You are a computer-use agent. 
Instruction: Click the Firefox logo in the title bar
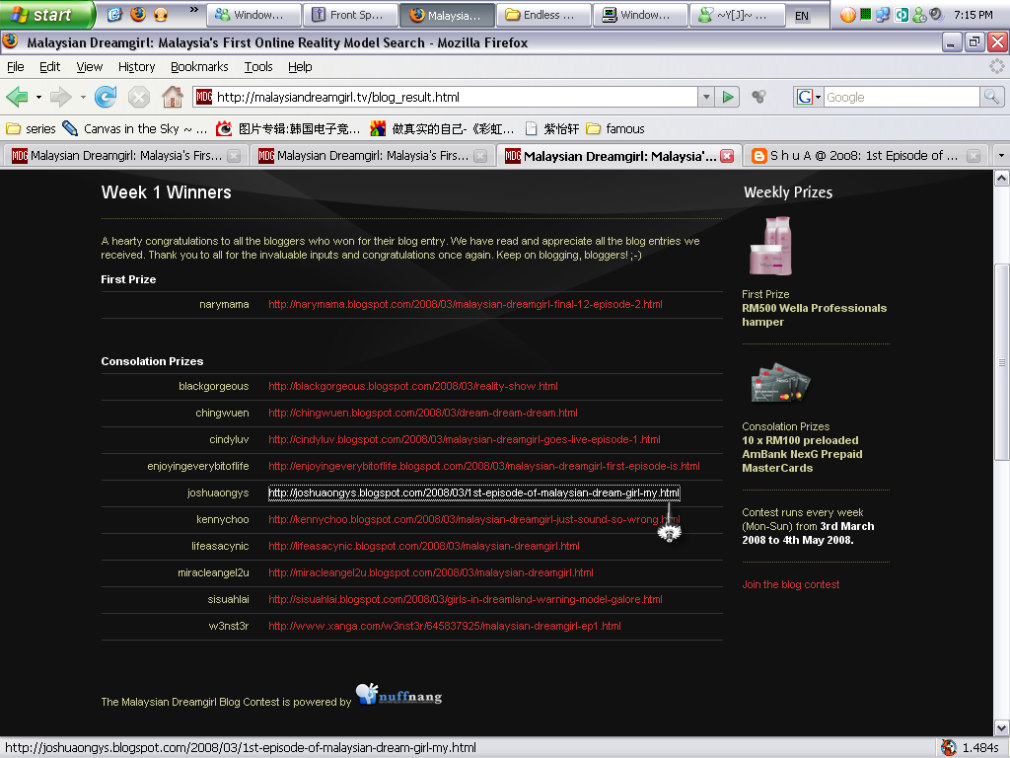[x=10, y=42]
